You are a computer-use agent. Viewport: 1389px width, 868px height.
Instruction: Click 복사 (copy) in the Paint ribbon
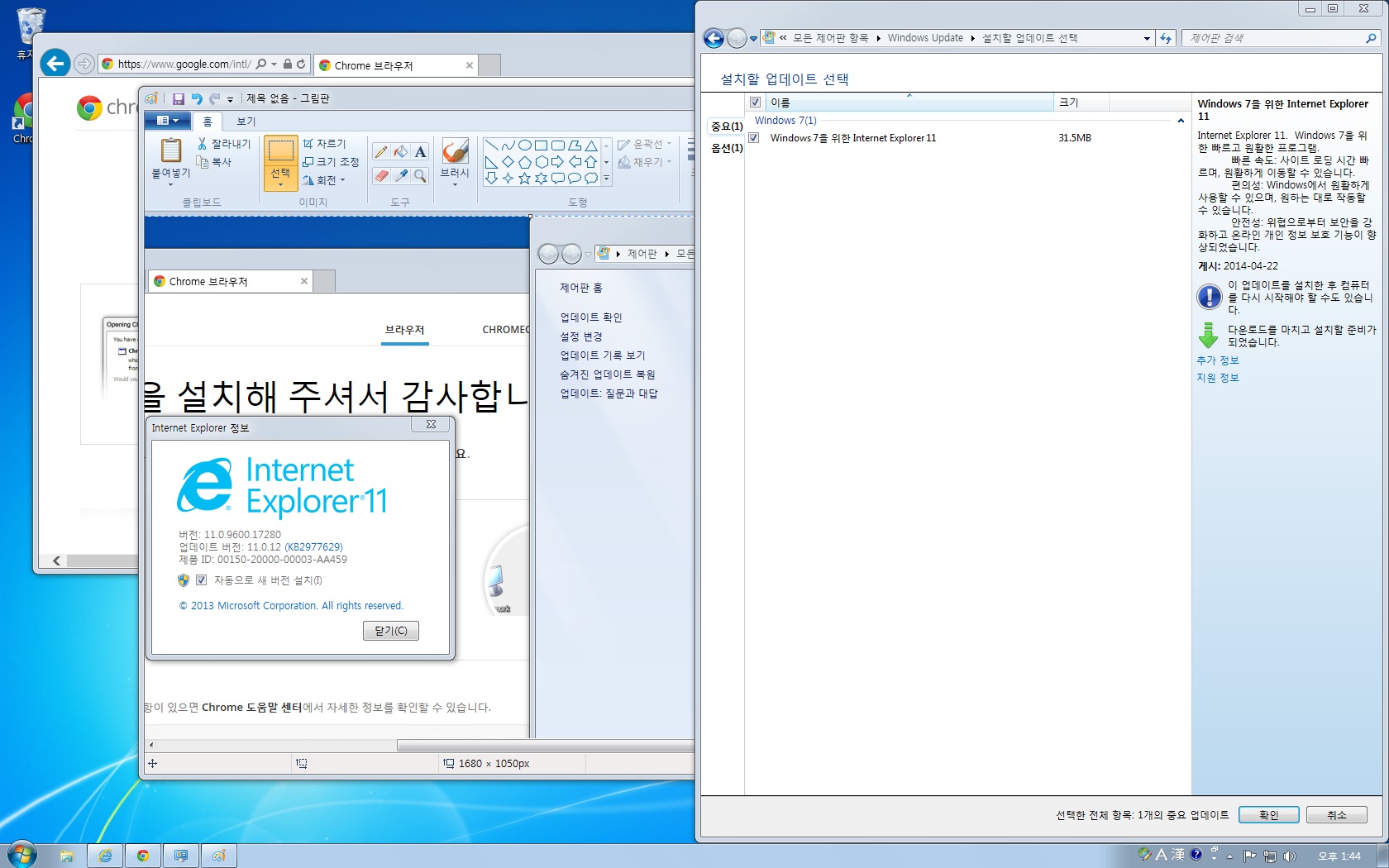click(215, 162)
